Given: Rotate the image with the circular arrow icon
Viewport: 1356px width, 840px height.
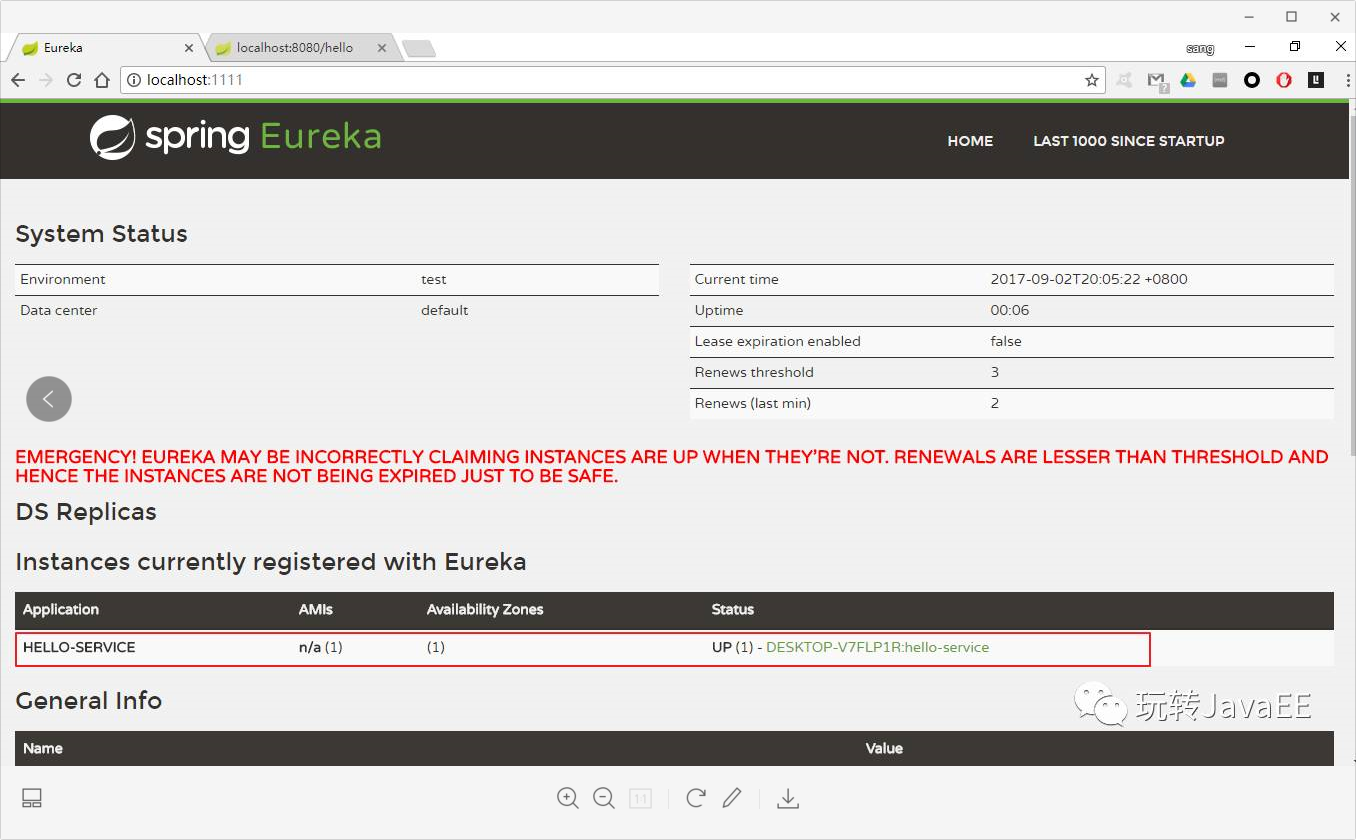Looking at the screenshot, I should coord(696,798).
